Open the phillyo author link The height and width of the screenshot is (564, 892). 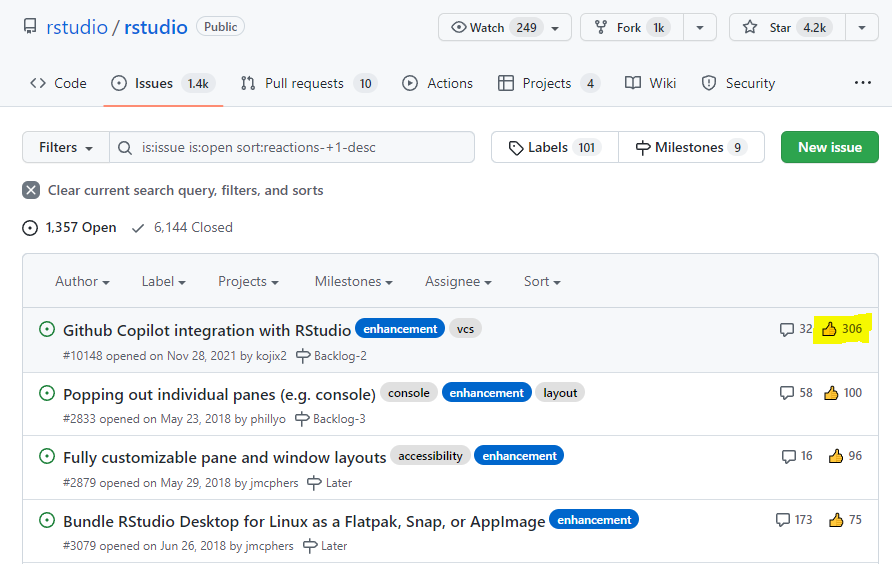[x=268, y=419]
